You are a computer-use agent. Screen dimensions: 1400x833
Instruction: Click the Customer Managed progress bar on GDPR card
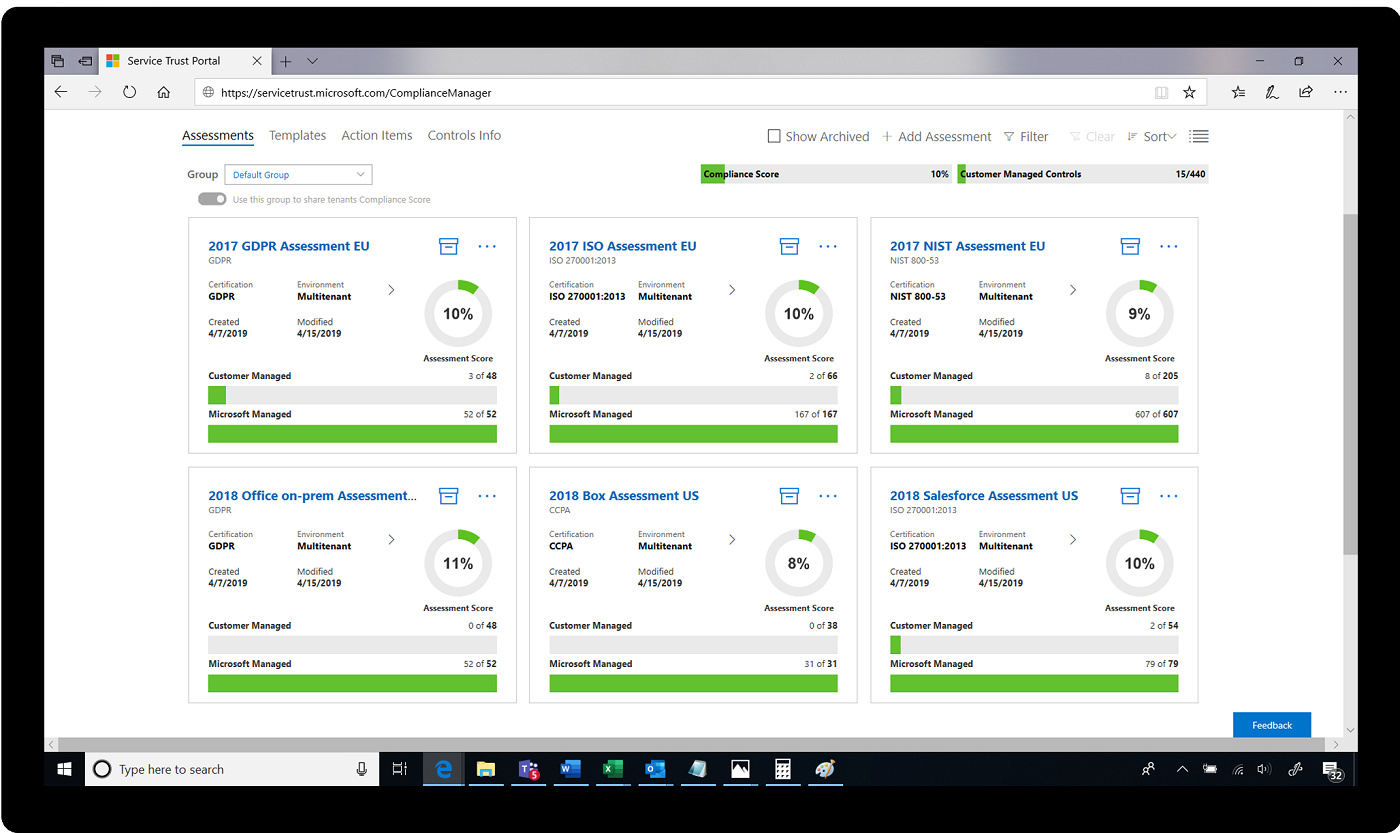(352, 395)
